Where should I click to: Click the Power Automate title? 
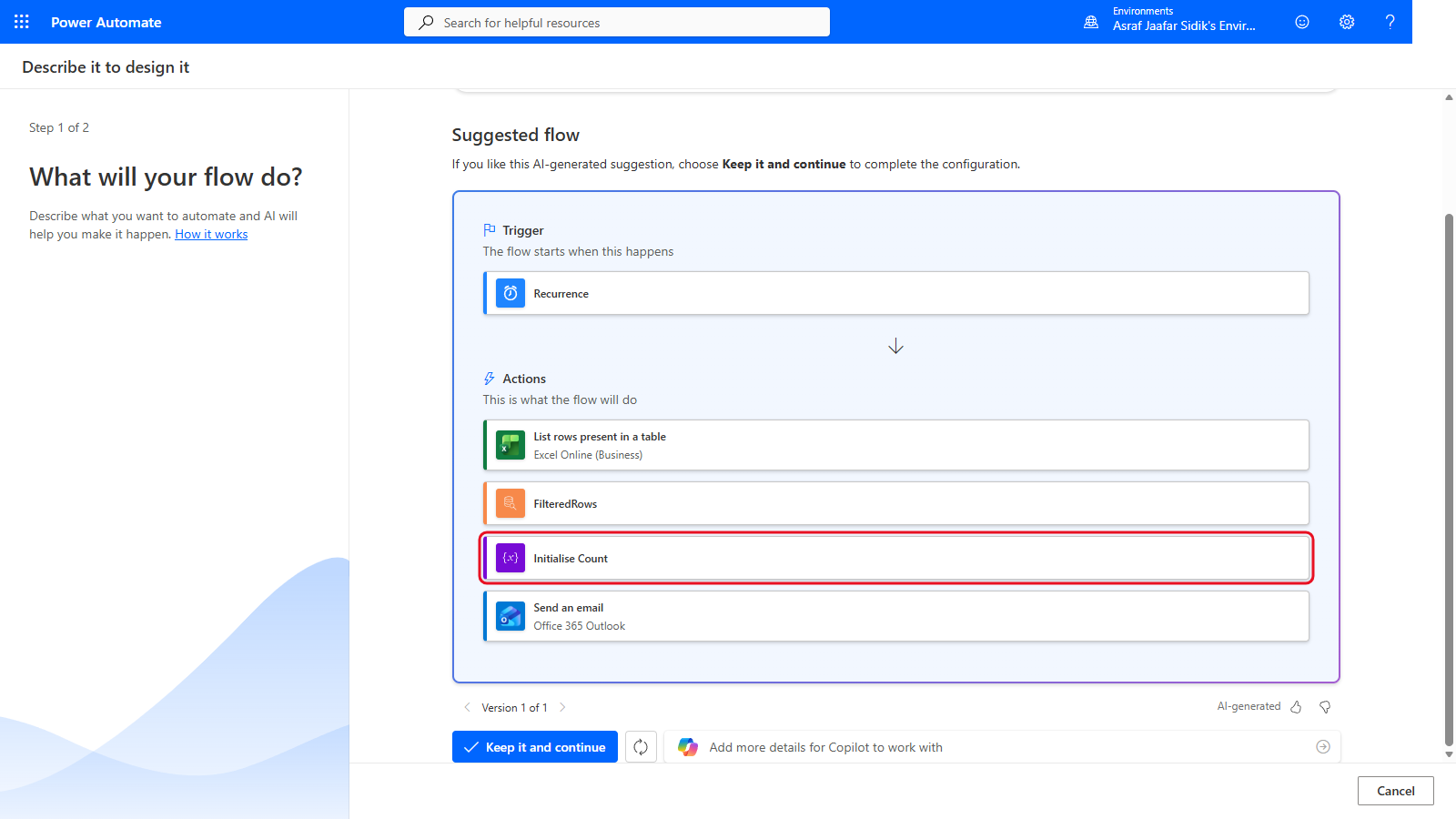pos(106,22)
